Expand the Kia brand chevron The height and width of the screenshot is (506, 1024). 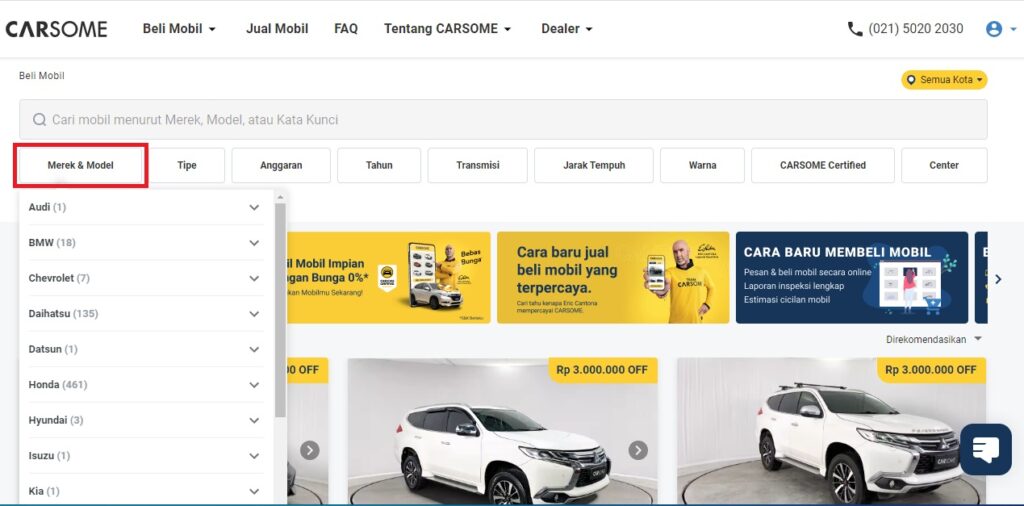(x=254, y=491)
